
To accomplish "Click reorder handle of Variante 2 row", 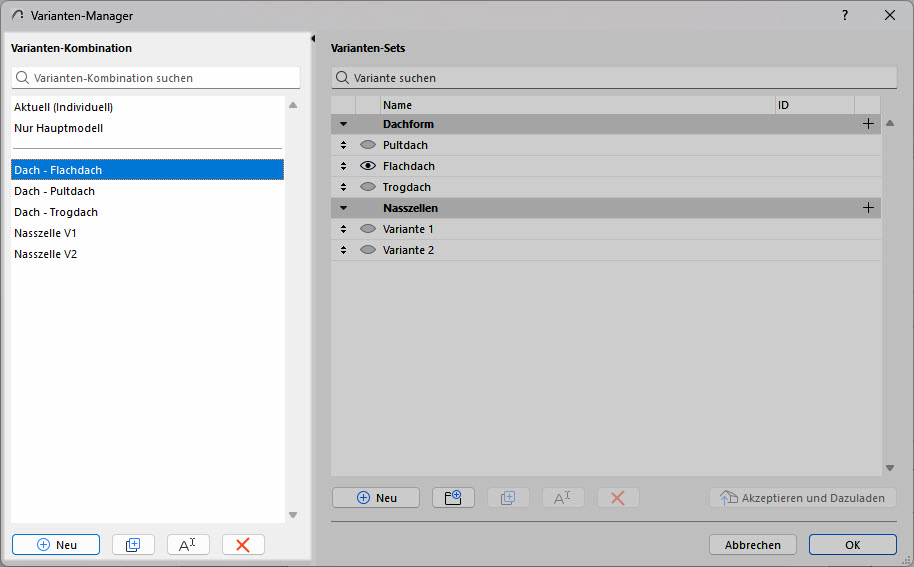I will click(x=343, y=250).
